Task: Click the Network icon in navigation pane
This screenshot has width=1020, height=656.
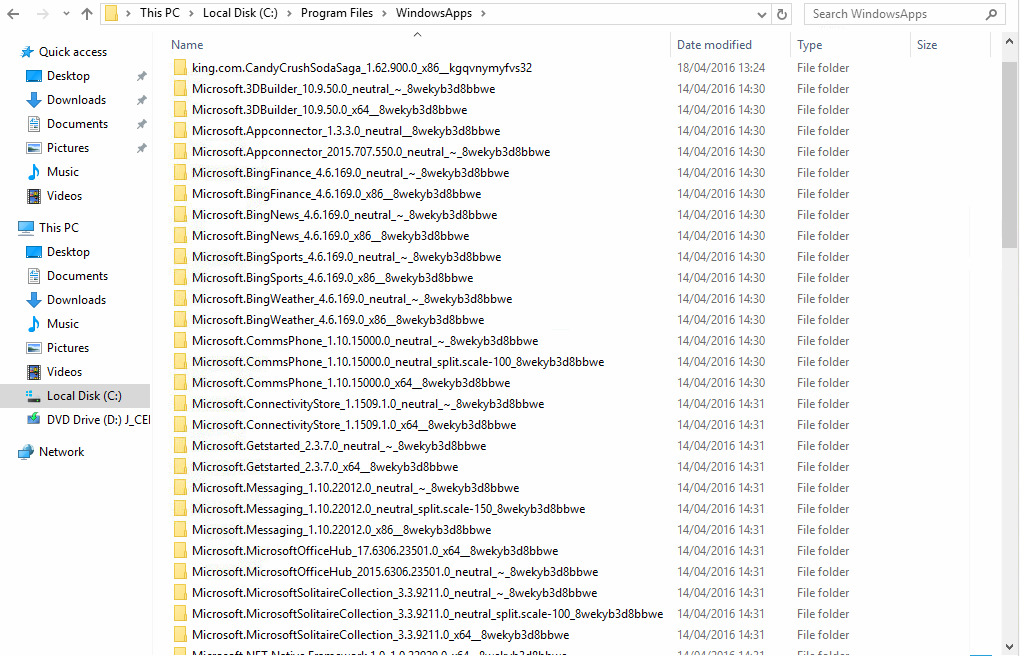Action: [26, 452]
